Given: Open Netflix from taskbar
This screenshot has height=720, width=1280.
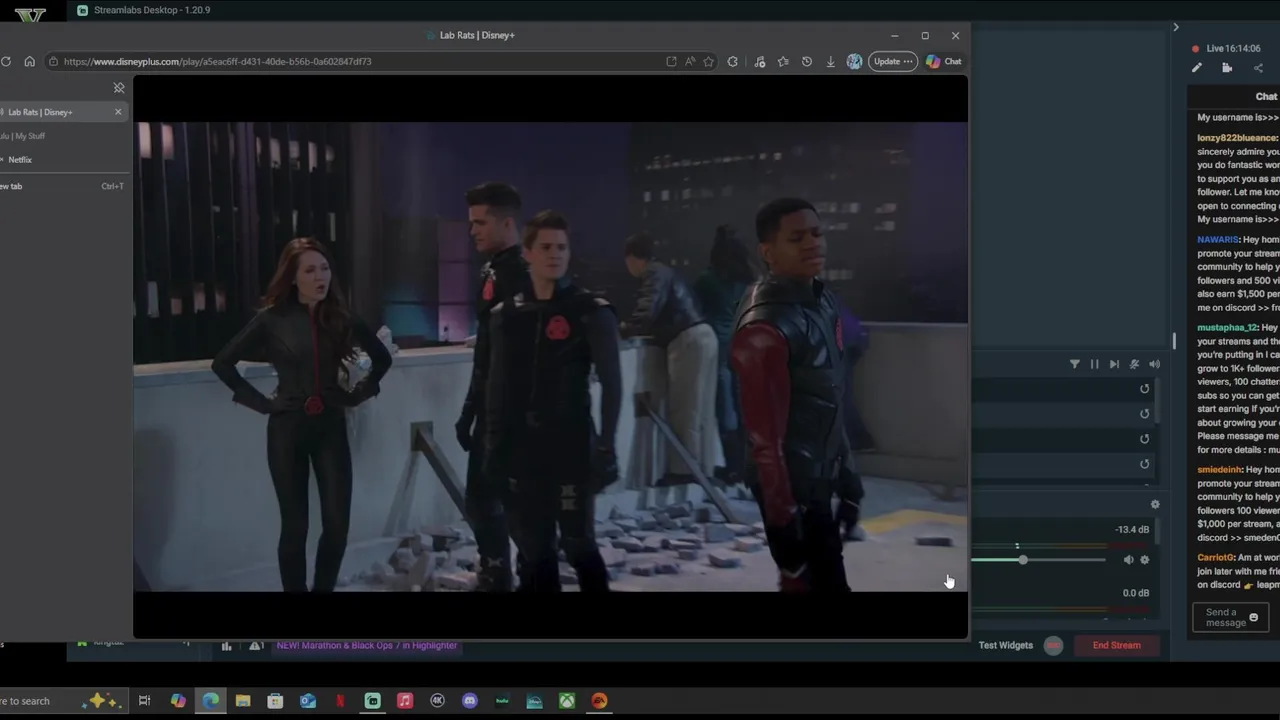Looking at the screenshot, I should 340,701.
